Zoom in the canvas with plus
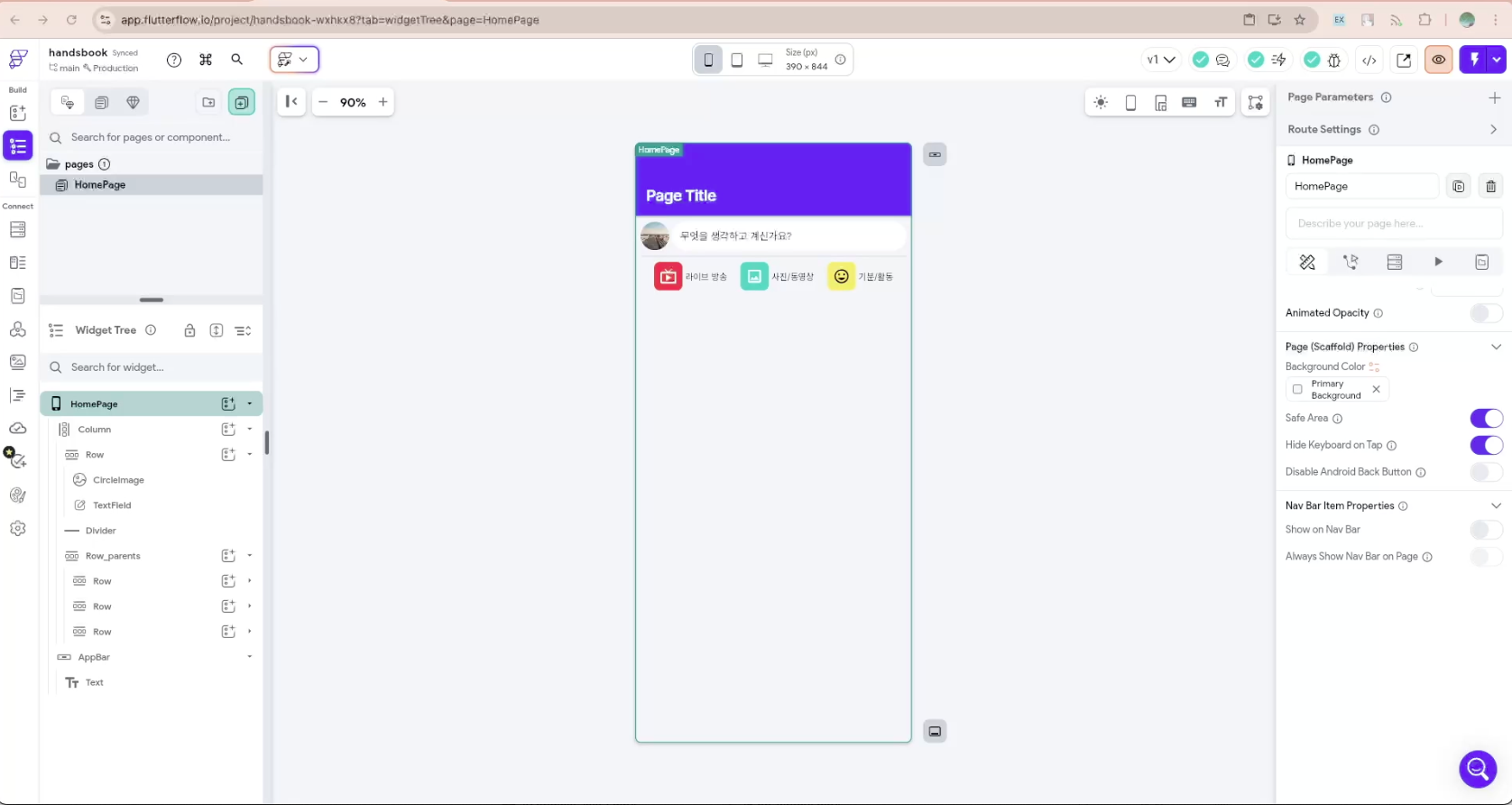 click(383, 102)
